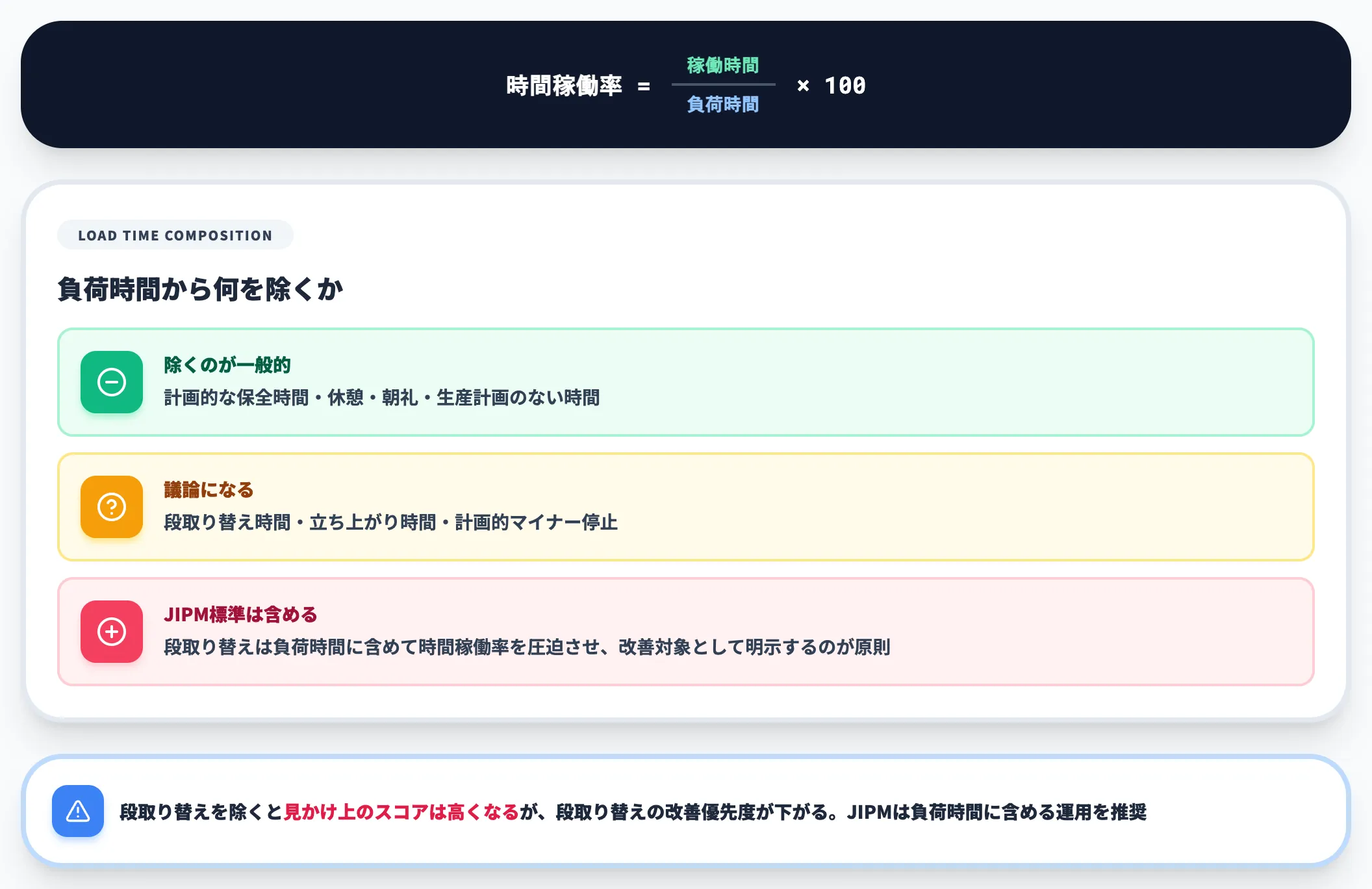Viewport: 1372px width, 889px height.
Task: Click the numerator 稼働時間
Action: [x=723, y=66]
